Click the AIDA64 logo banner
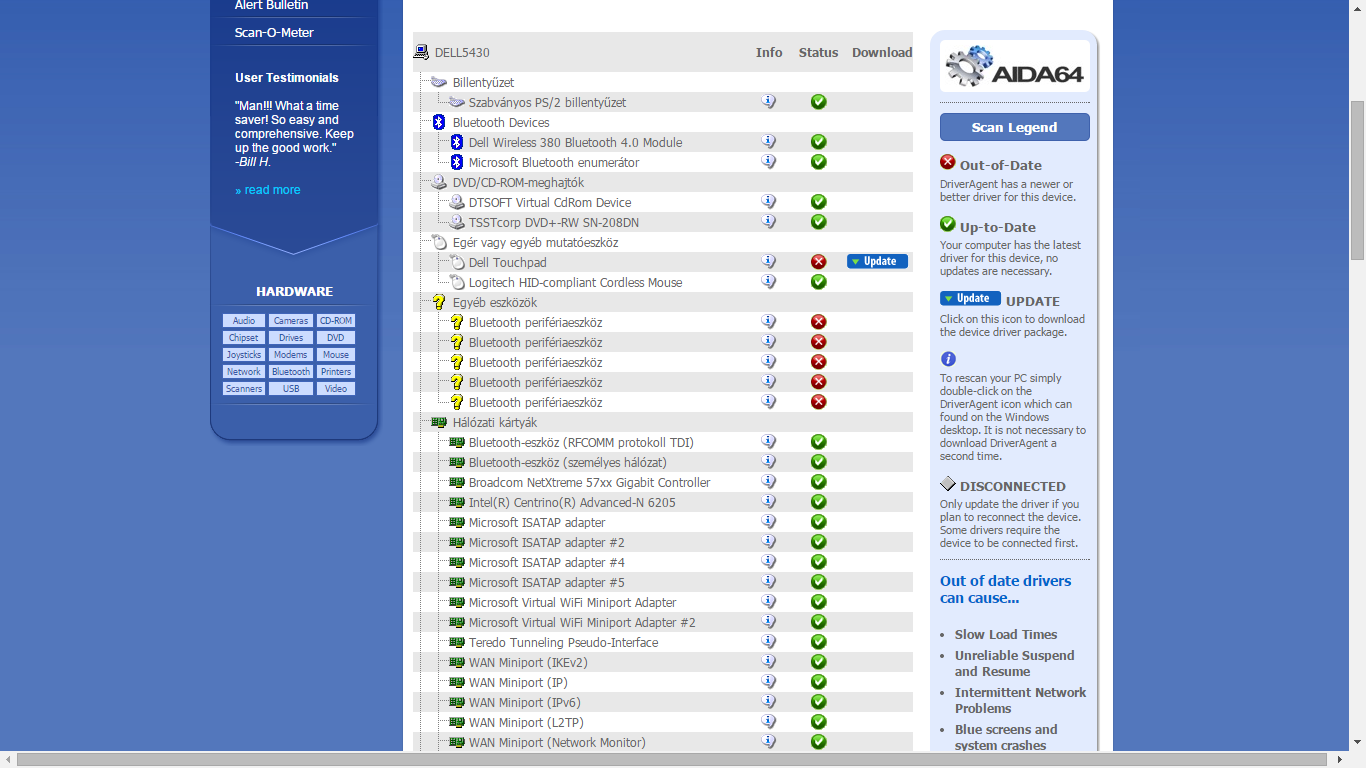Screen dimensions: 1366x768 pyautogui.click(x=1015, y=66)
